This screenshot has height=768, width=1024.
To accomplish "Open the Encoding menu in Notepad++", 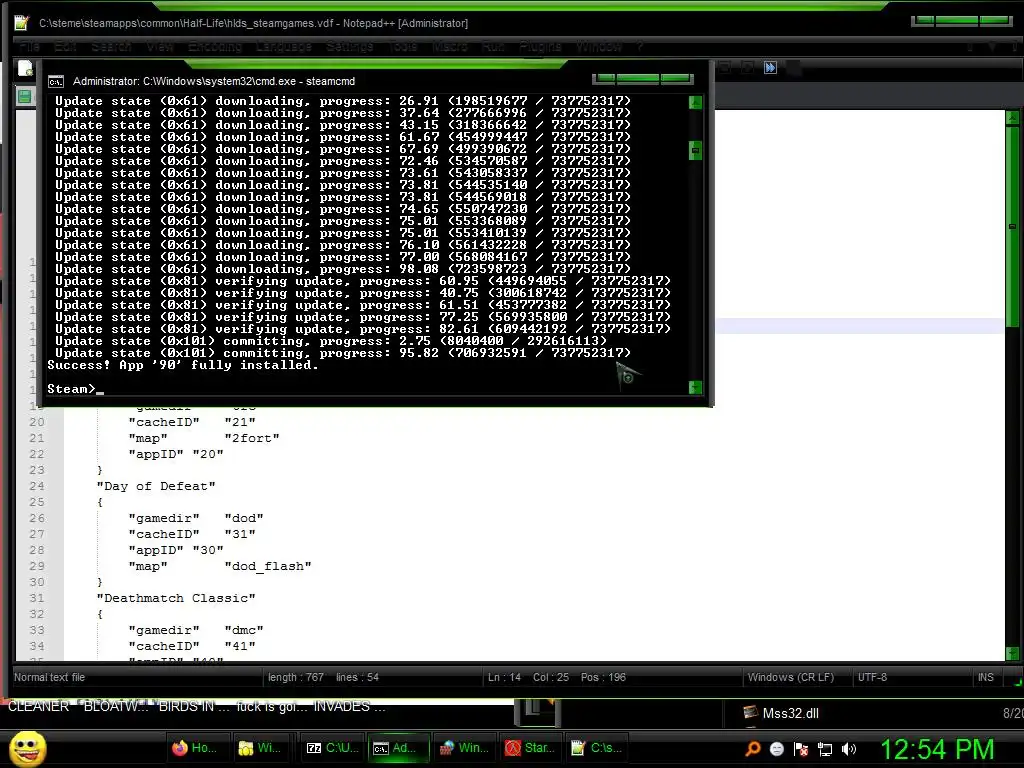I will (215, 46).
